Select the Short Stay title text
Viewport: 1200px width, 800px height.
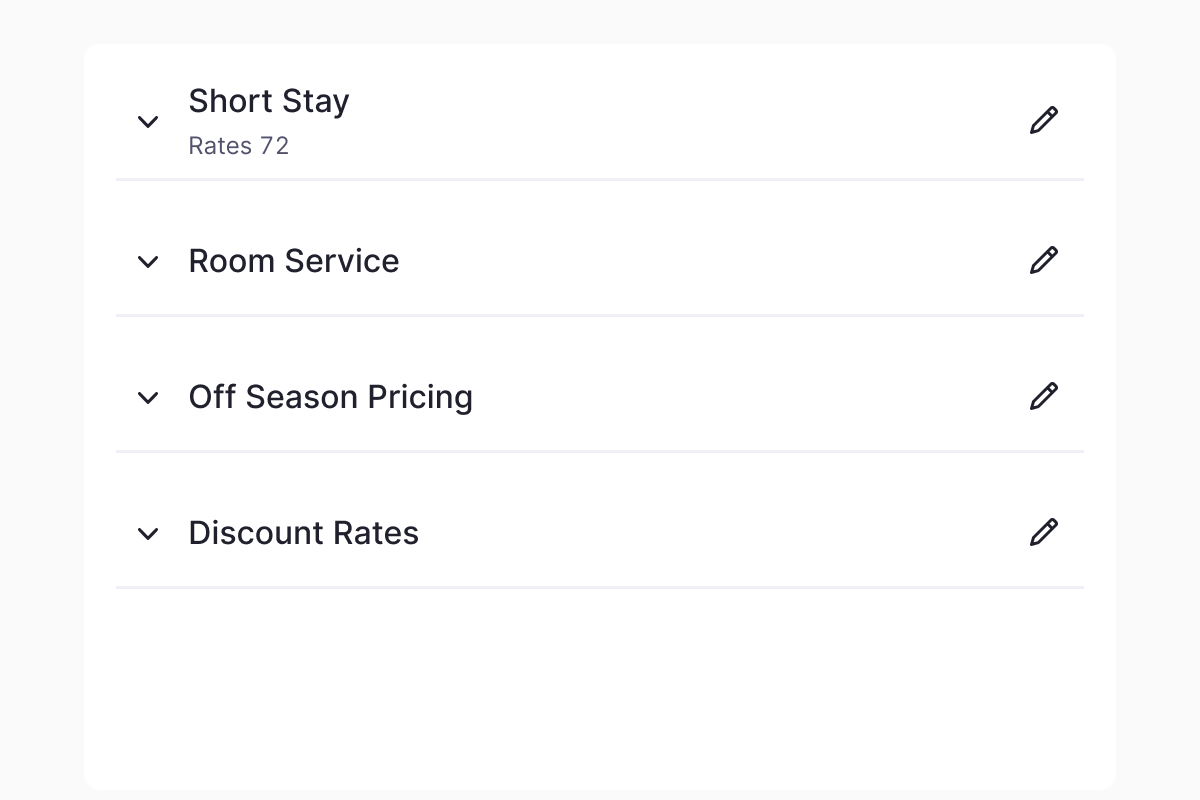(269, 101)
